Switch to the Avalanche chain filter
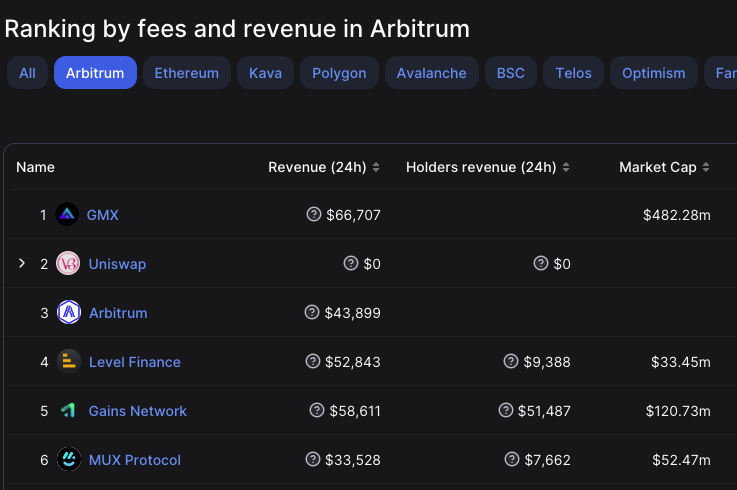 click(x=431, y=73)
